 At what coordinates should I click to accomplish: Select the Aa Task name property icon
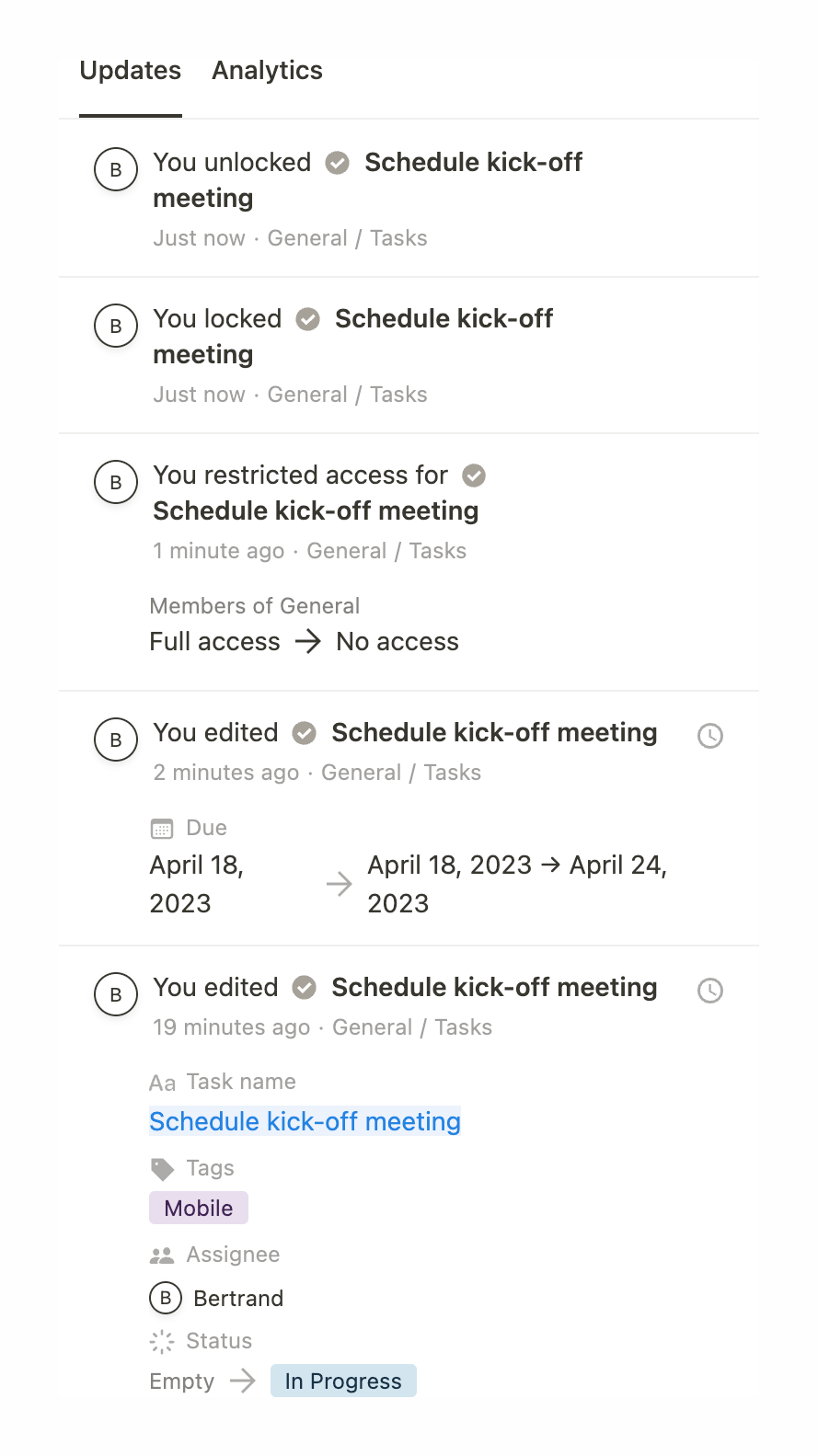(x=163, y=1083)
